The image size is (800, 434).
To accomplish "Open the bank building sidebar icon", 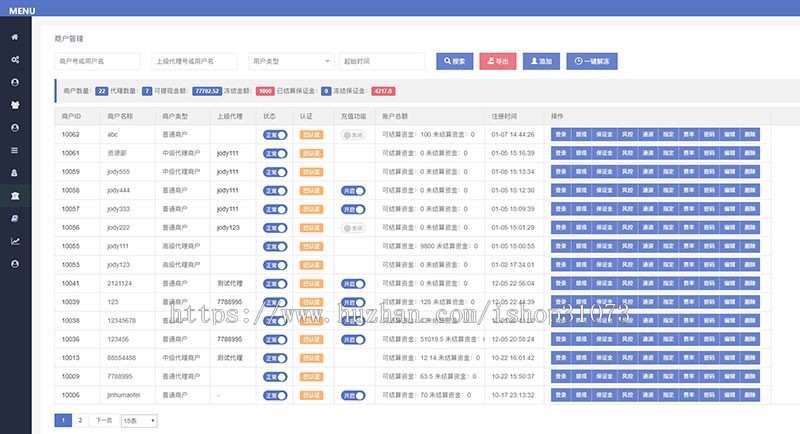I will (x=15, y=195).
